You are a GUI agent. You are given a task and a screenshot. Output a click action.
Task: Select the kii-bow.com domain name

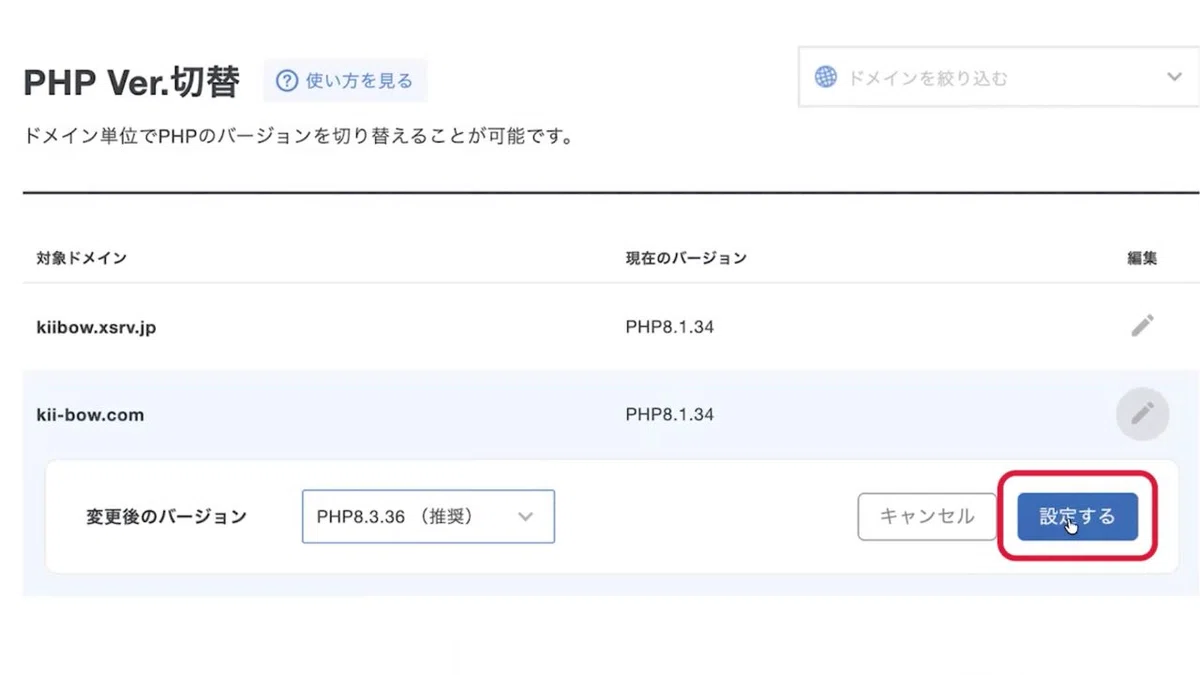pos(90,414)
